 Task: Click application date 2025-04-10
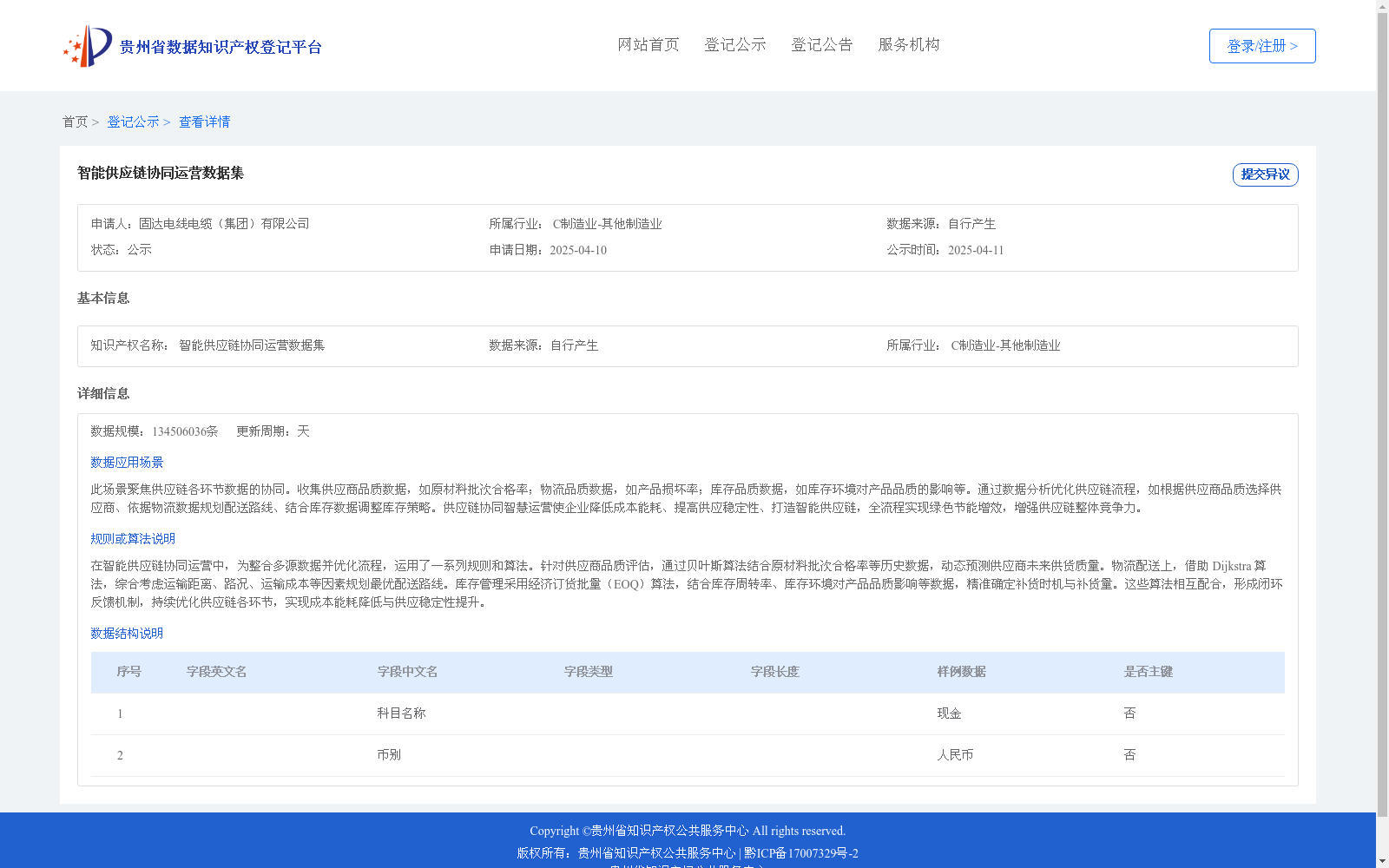(578, 250)
